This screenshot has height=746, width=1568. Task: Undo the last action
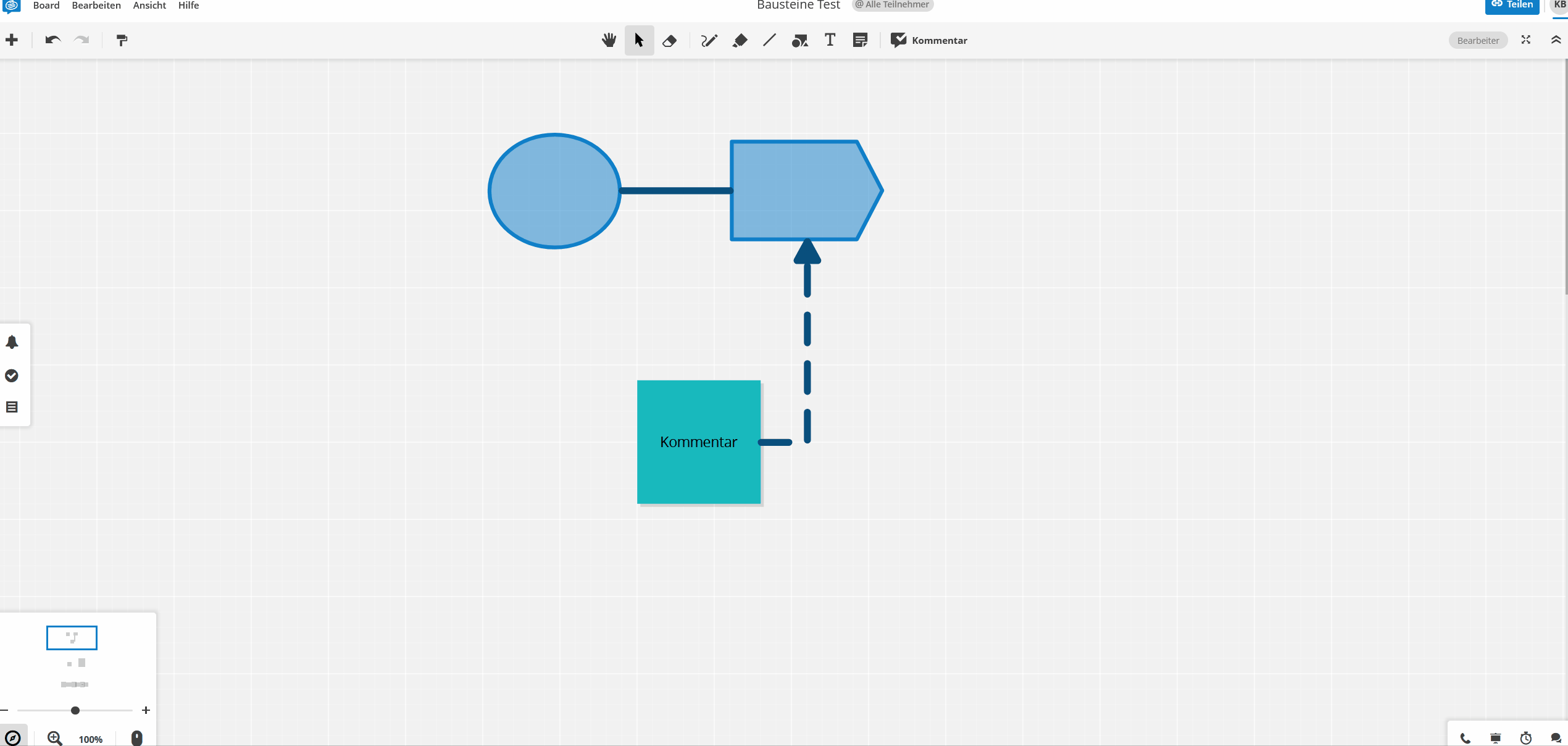[x=53, y=40]
